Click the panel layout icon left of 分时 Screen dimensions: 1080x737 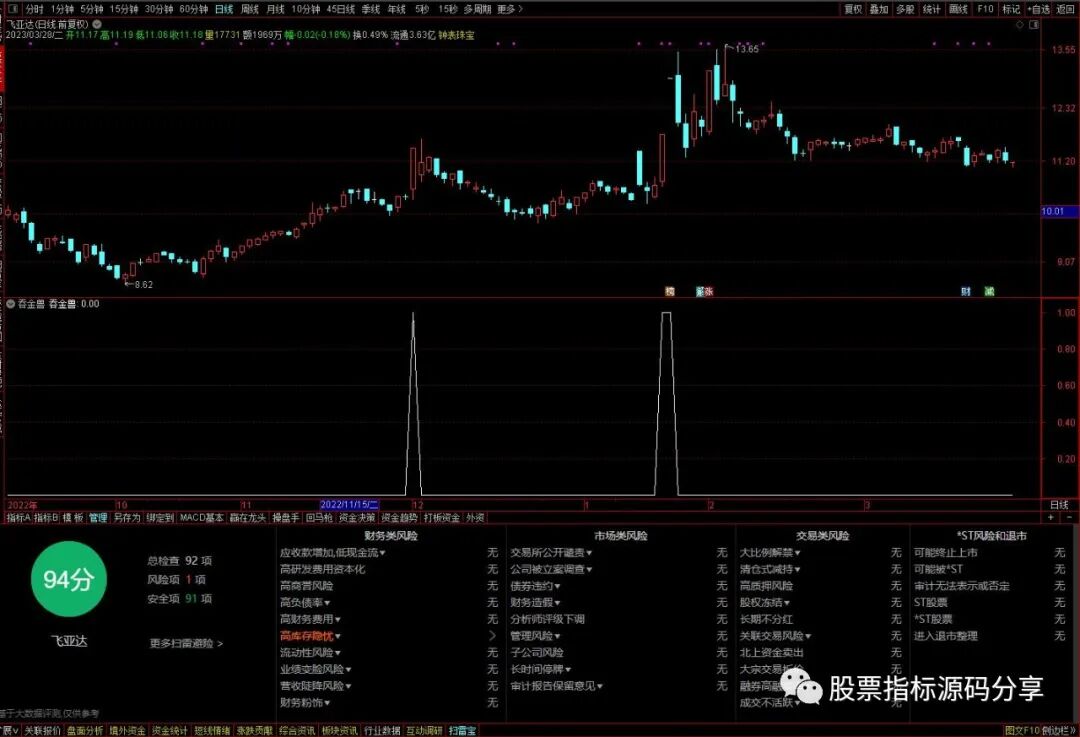pos(13,9)
